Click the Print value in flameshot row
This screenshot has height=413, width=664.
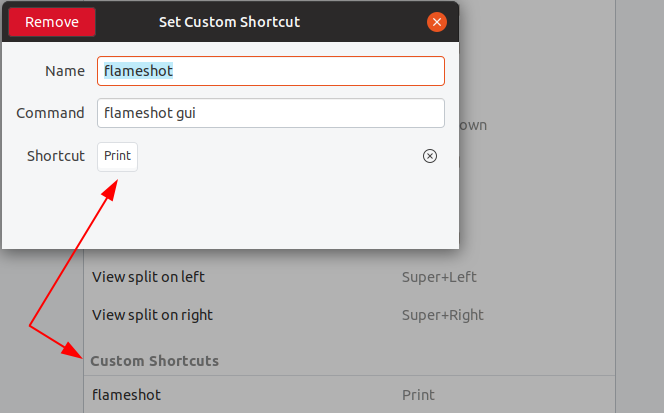pos(418,395)
